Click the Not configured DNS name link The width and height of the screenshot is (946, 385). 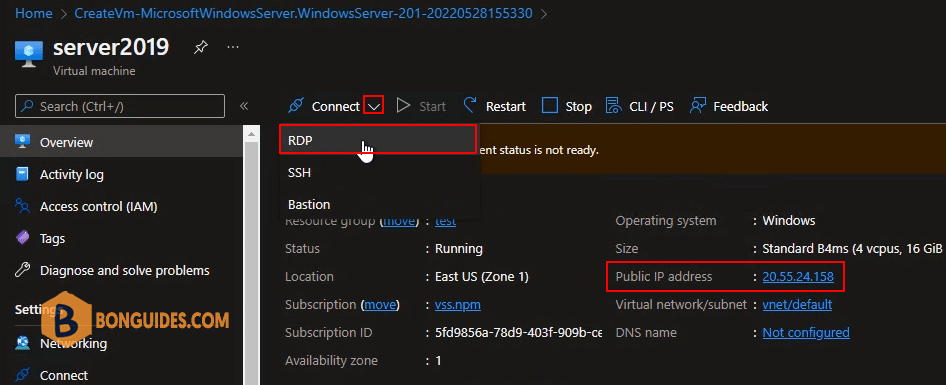coord(806,332)
